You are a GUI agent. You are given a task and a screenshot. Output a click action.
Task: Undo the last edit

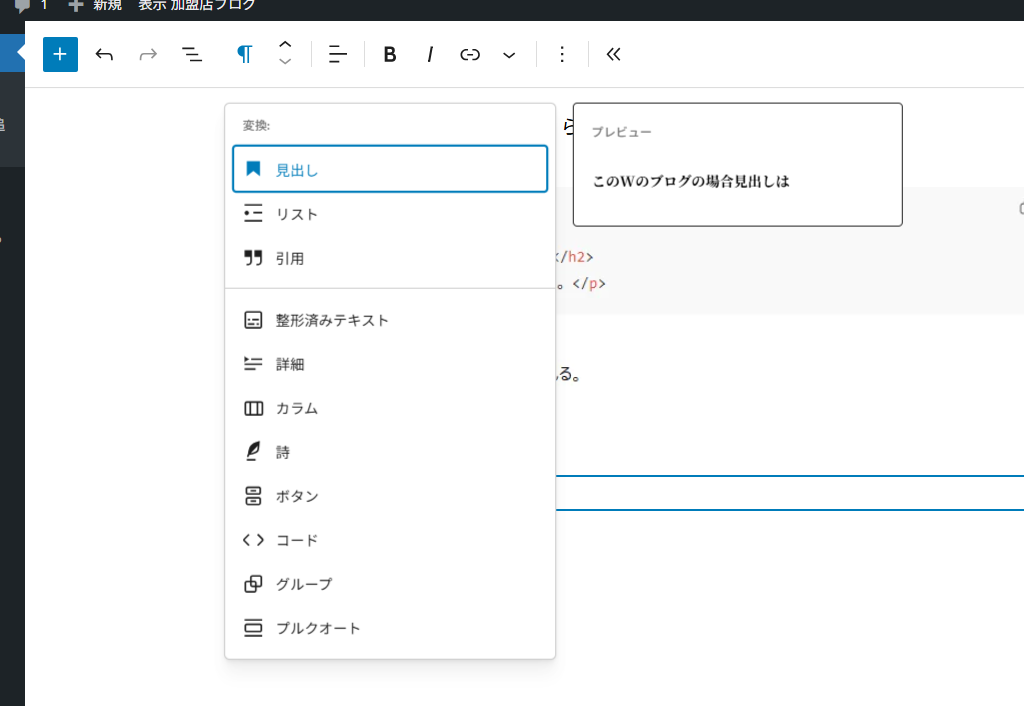104,54
